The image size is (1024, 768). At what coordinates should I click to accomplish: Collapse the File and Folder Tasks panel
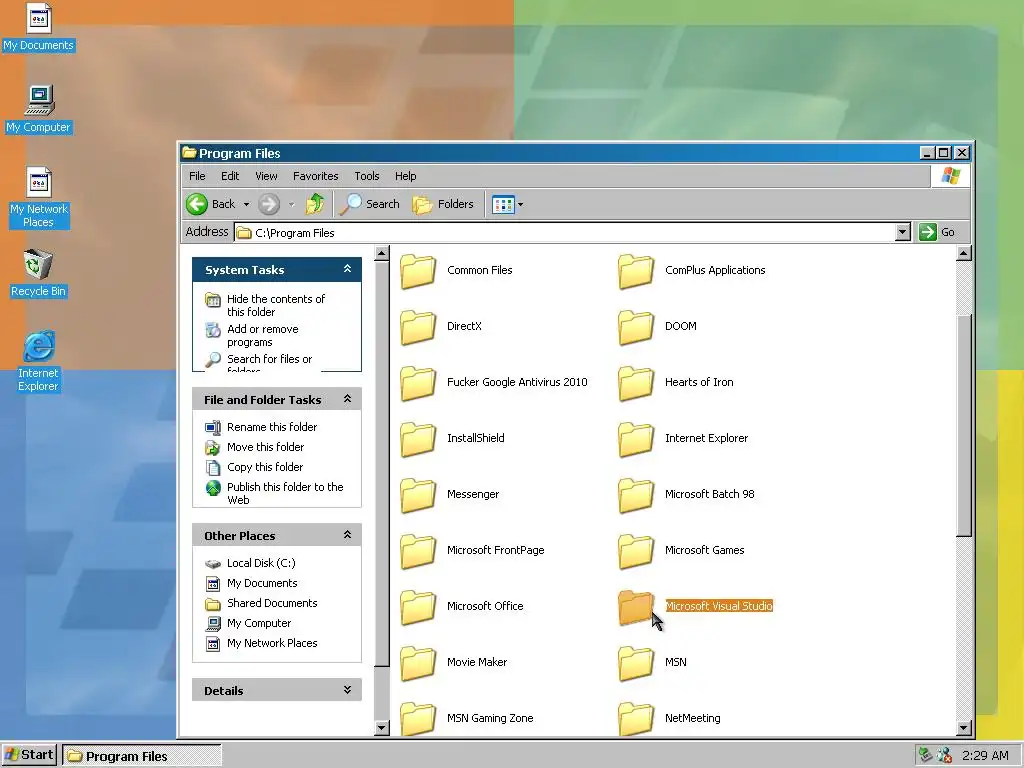347,398
